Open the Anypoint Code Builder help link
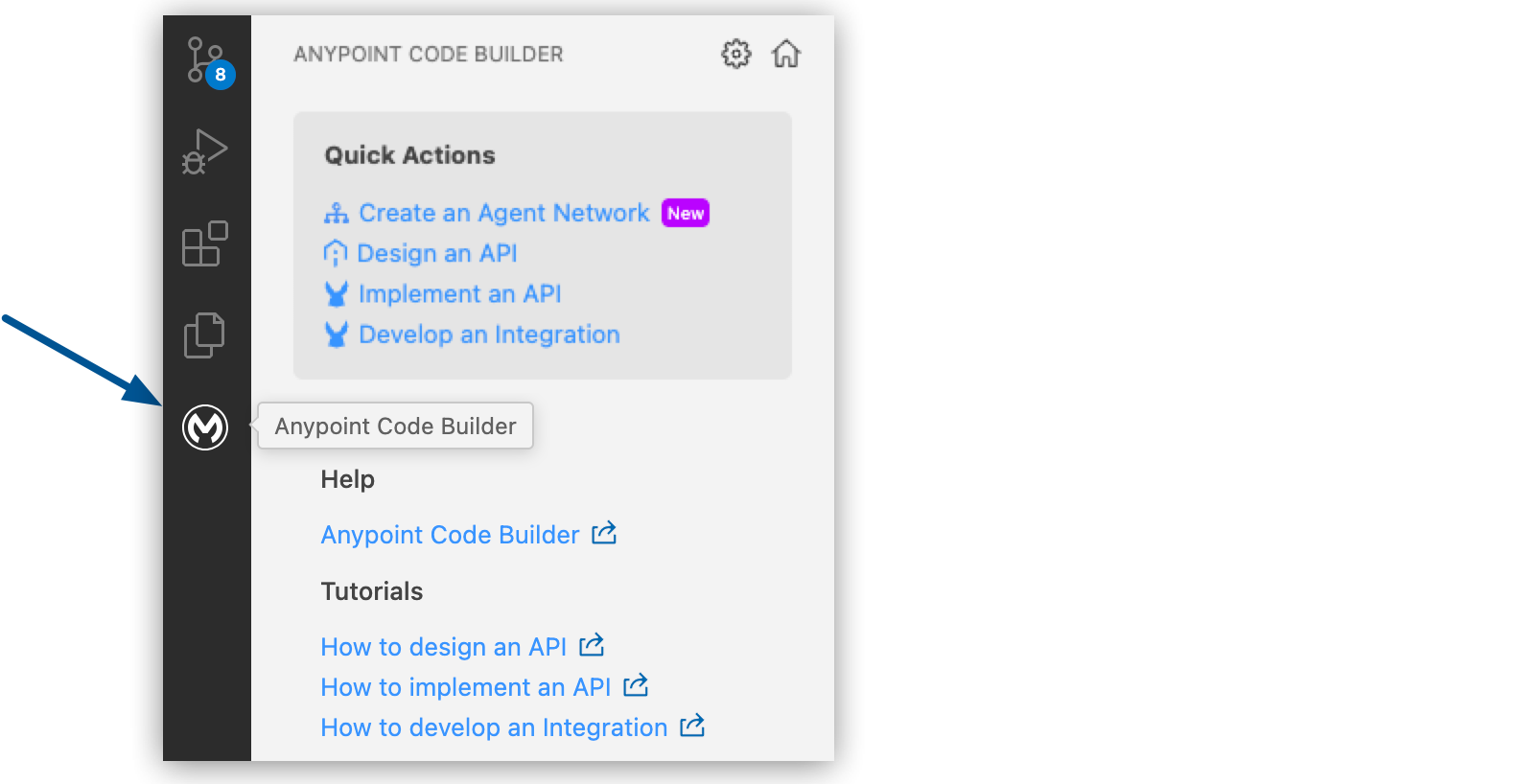 (448, 534)
